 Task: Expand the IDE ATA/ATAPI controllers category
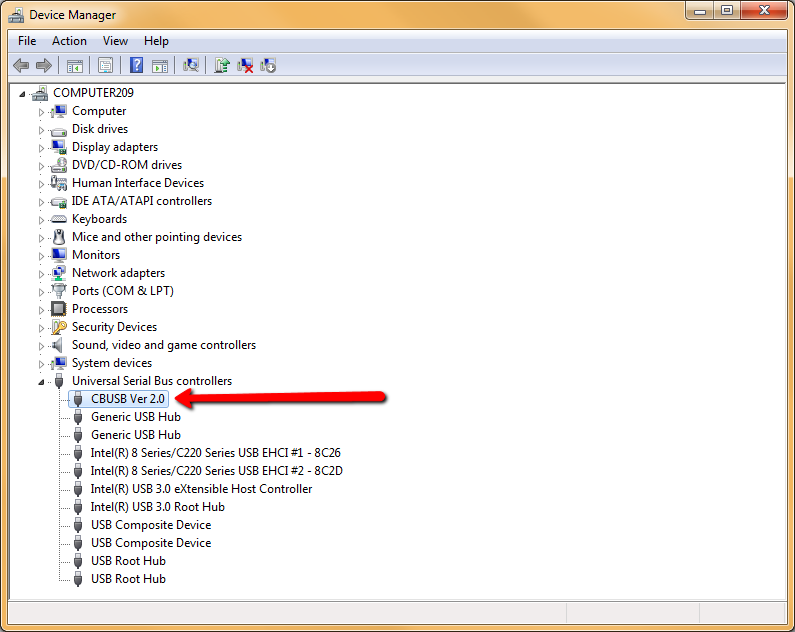41,202
